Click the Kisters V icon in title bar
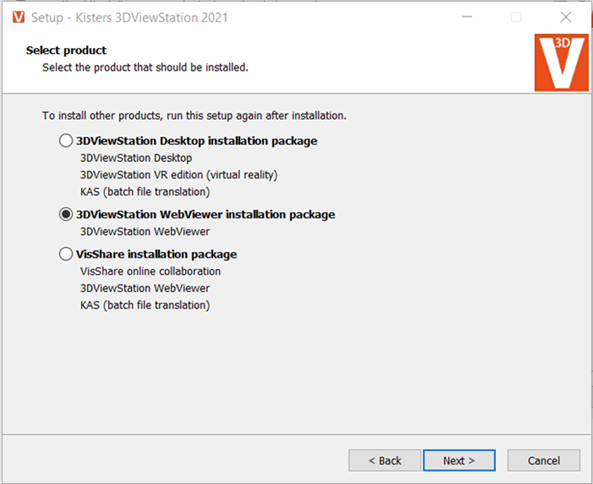This screenshot has width=593, height=484. [x=19, y=17]
